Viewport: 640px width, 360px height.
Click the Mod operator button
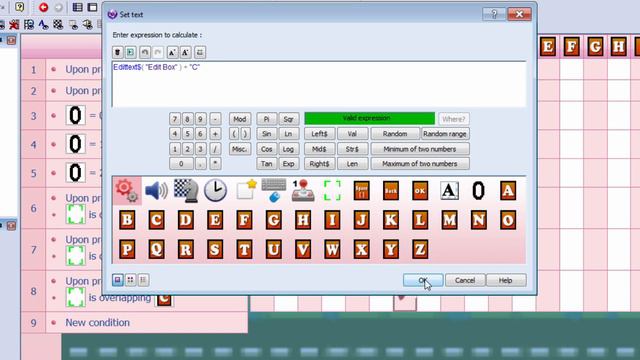(240, 119)
